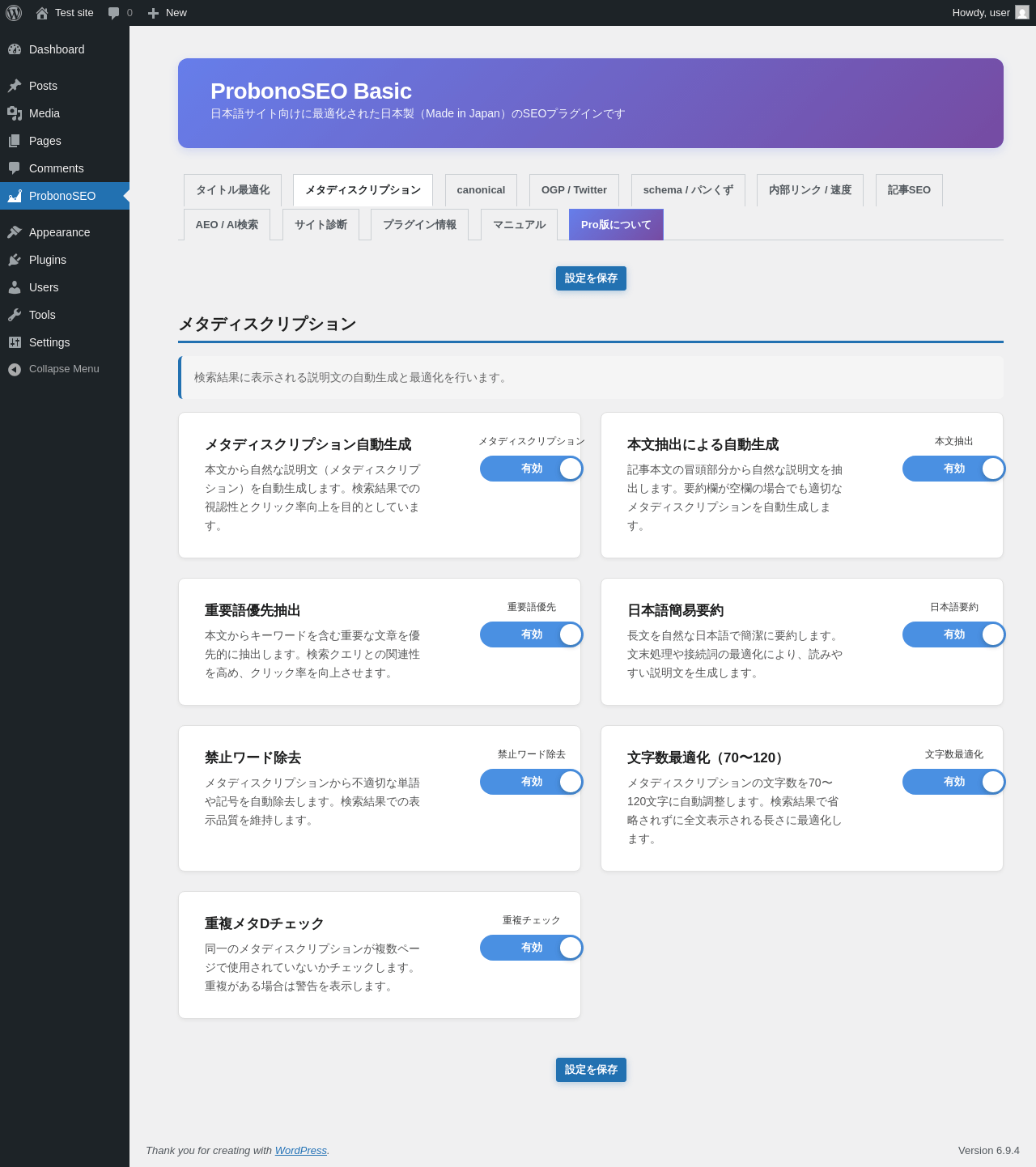
Task: Toggle the 文字数最適化 switch
Action: click(954, 782)
